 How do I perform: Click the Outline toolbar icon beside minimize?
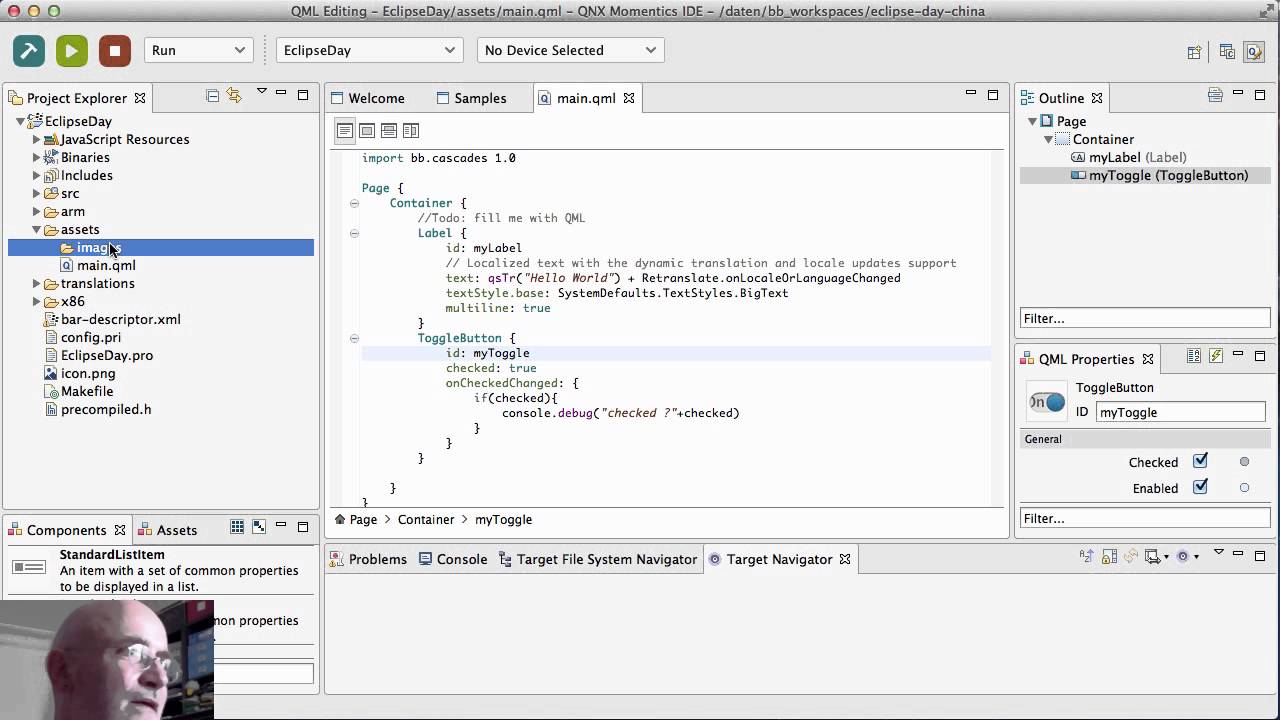click(x=1215, y=96)
